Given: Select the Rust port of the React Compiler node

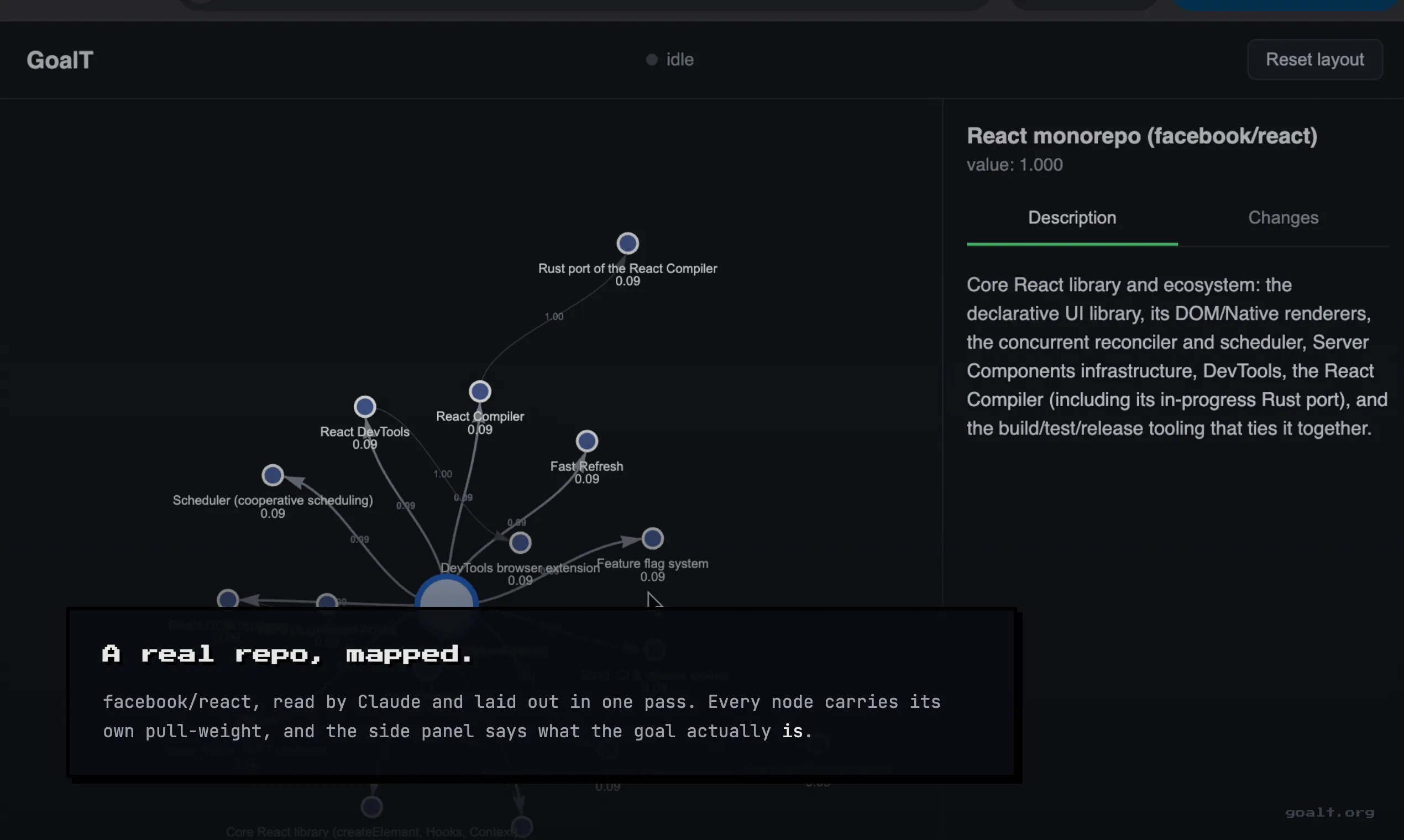Looking at the screenshot, I should (x=627, y=243).
